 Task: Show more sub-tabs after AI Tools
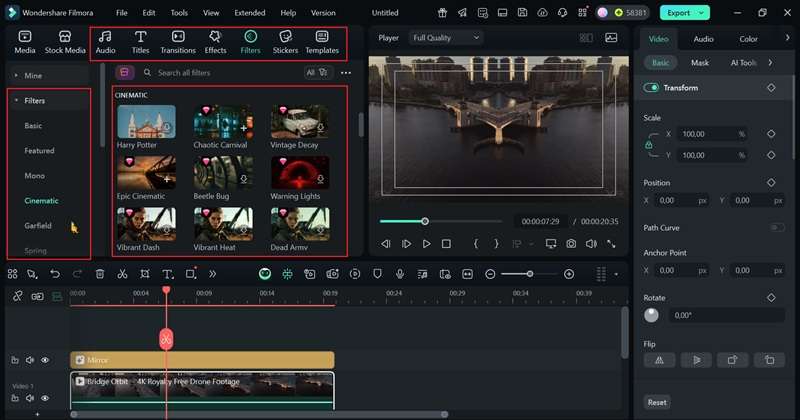770,63
